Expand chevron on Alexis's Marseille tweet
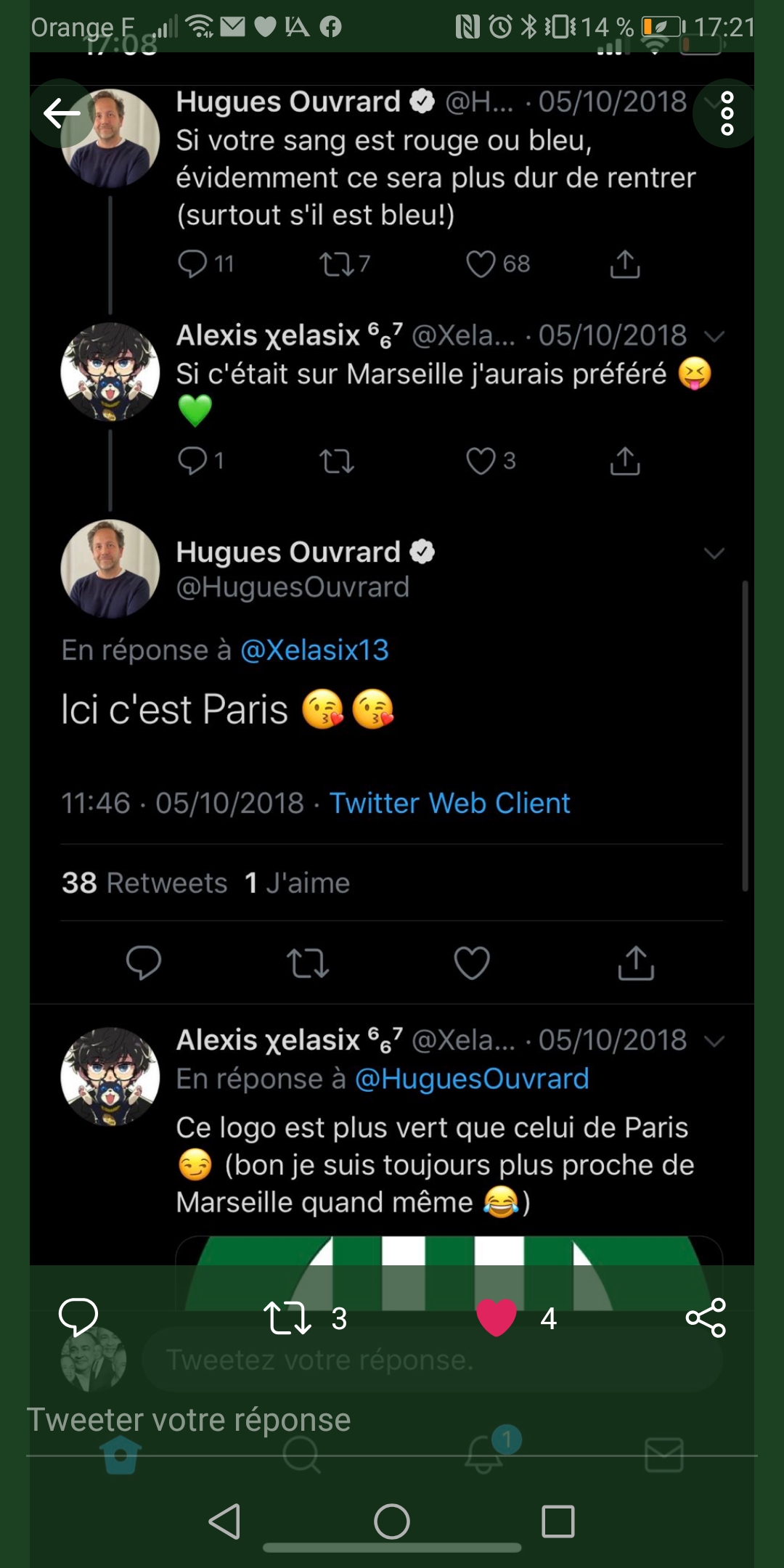 coord(714,336)
